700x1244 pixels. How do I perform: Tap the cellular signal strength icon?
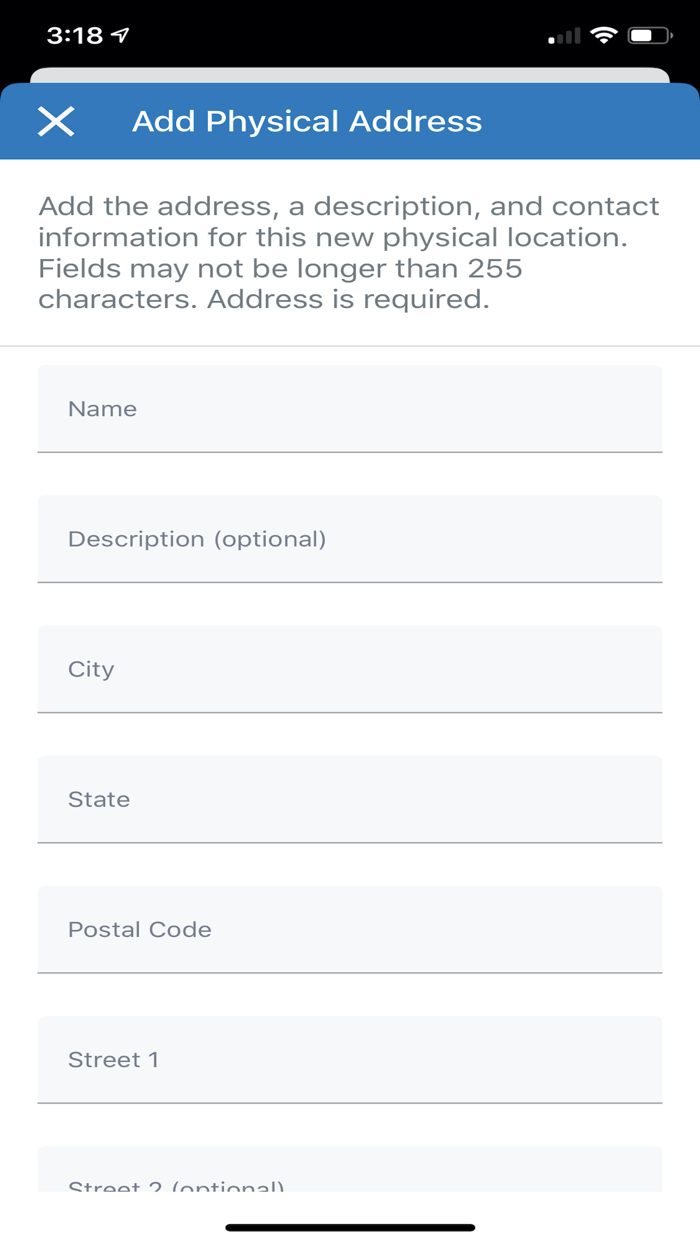click(x=565, y=37)
